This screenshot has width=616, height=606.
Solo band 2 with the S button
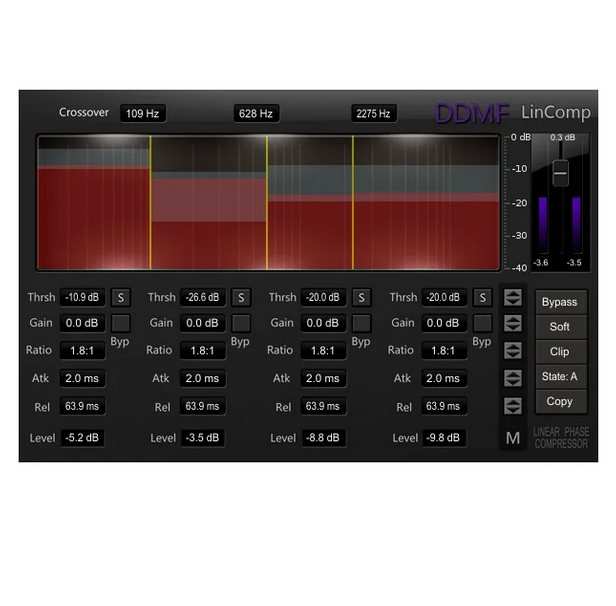(241, 298)
